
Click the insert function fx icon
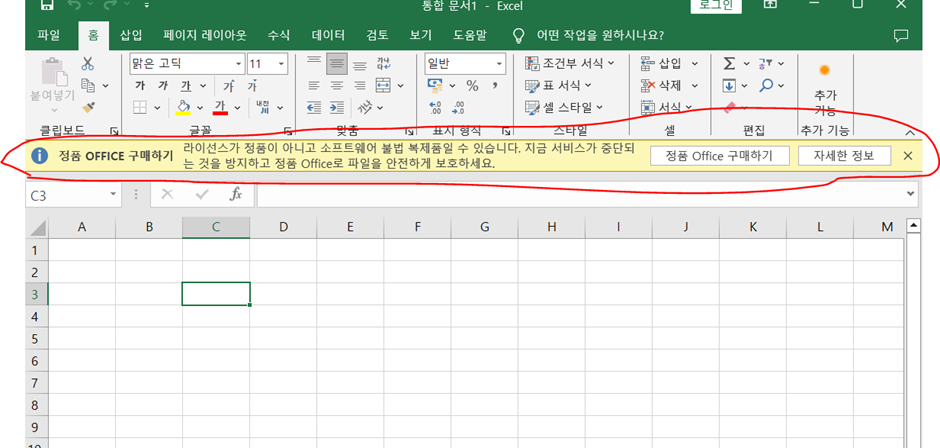coord(236,194)
